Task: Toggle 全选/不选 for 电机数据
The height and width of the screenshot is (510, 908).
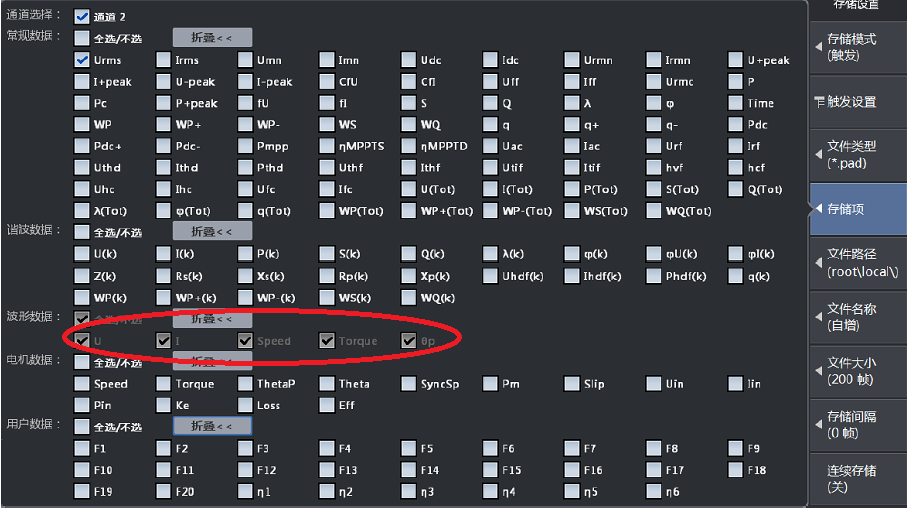Action: coord(82,362)
